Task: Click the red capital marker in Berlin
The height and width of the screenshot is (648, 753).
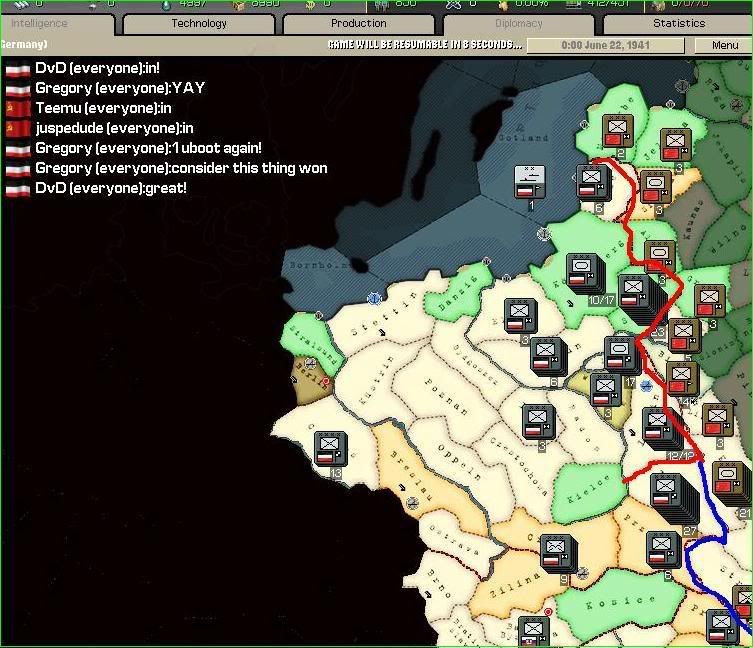Action: tap(326, 381)
